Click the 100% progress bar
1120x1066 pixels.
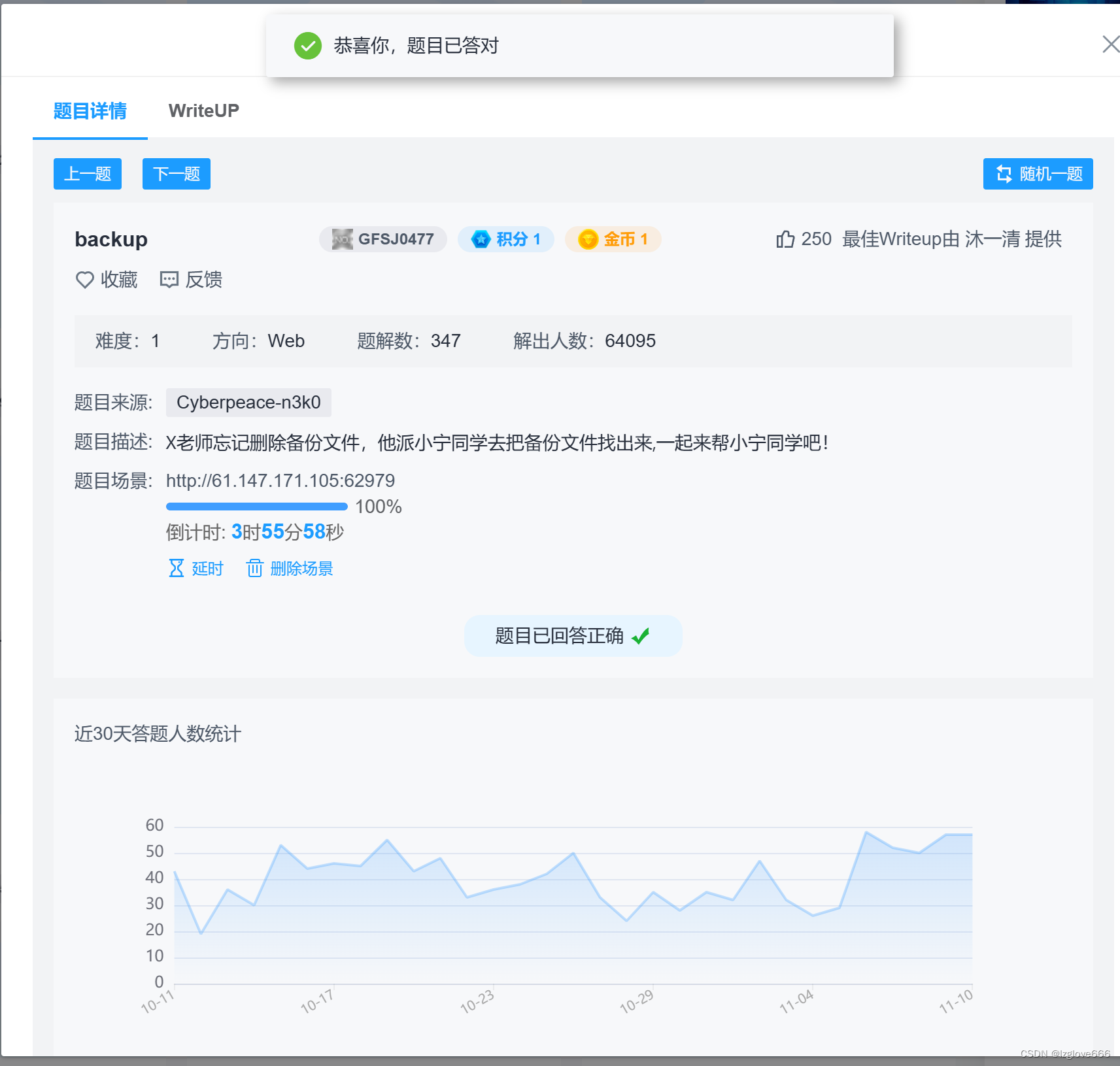(256, 506)
